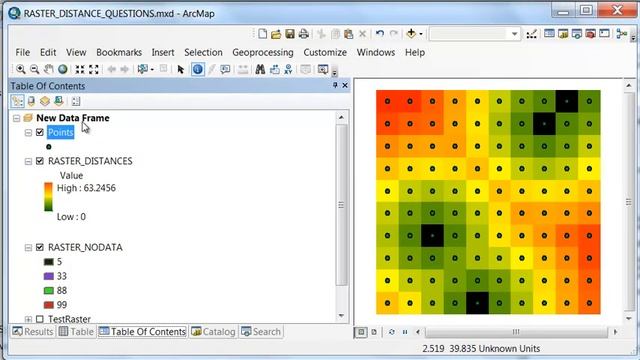The height and width of the screenshot is (360, 640).
Task: Click the Paste icon
Action: click(349, 34)
